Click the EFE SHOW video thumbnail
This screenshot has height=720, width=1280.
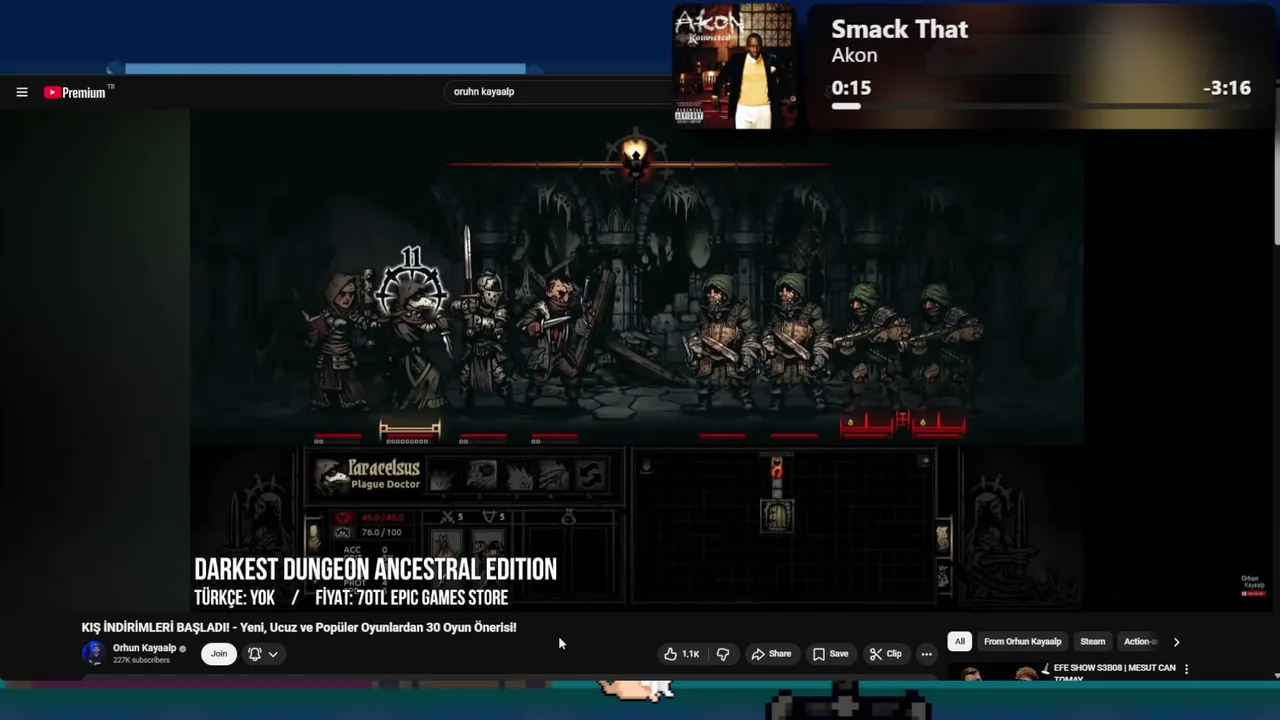997,672
